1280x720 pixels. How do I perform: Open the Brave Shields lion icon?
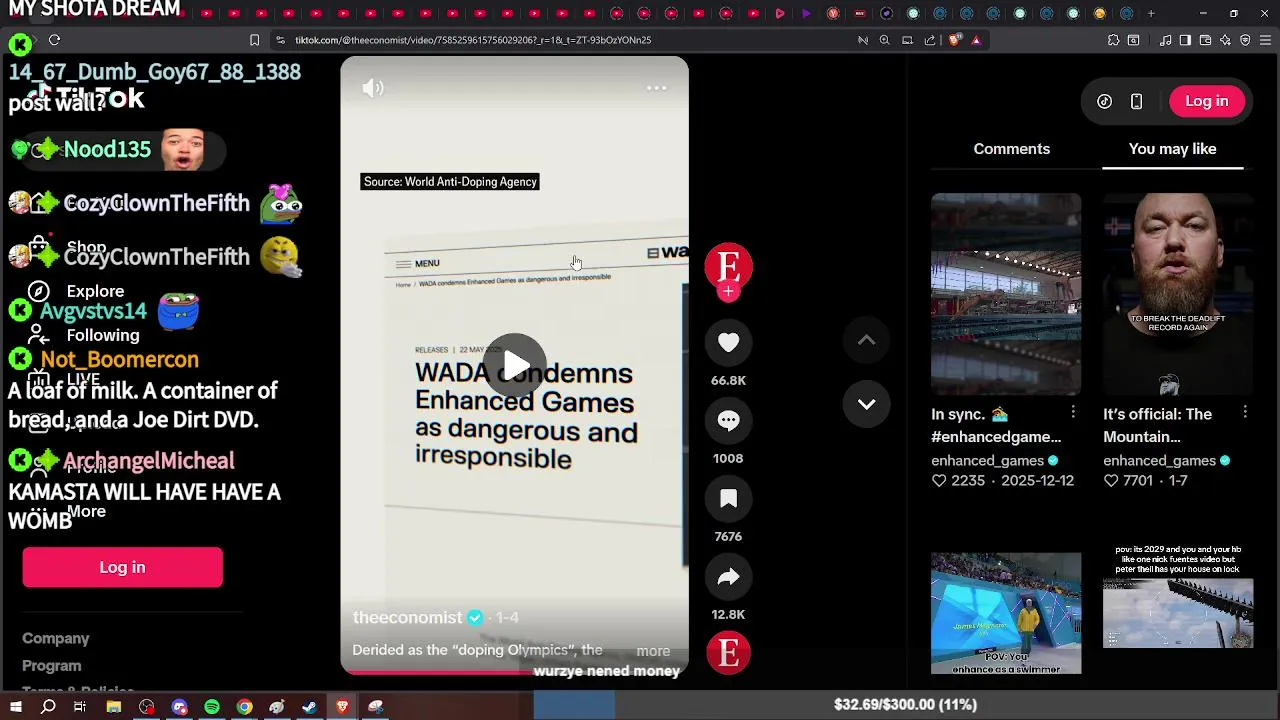(x=954, y=40)
